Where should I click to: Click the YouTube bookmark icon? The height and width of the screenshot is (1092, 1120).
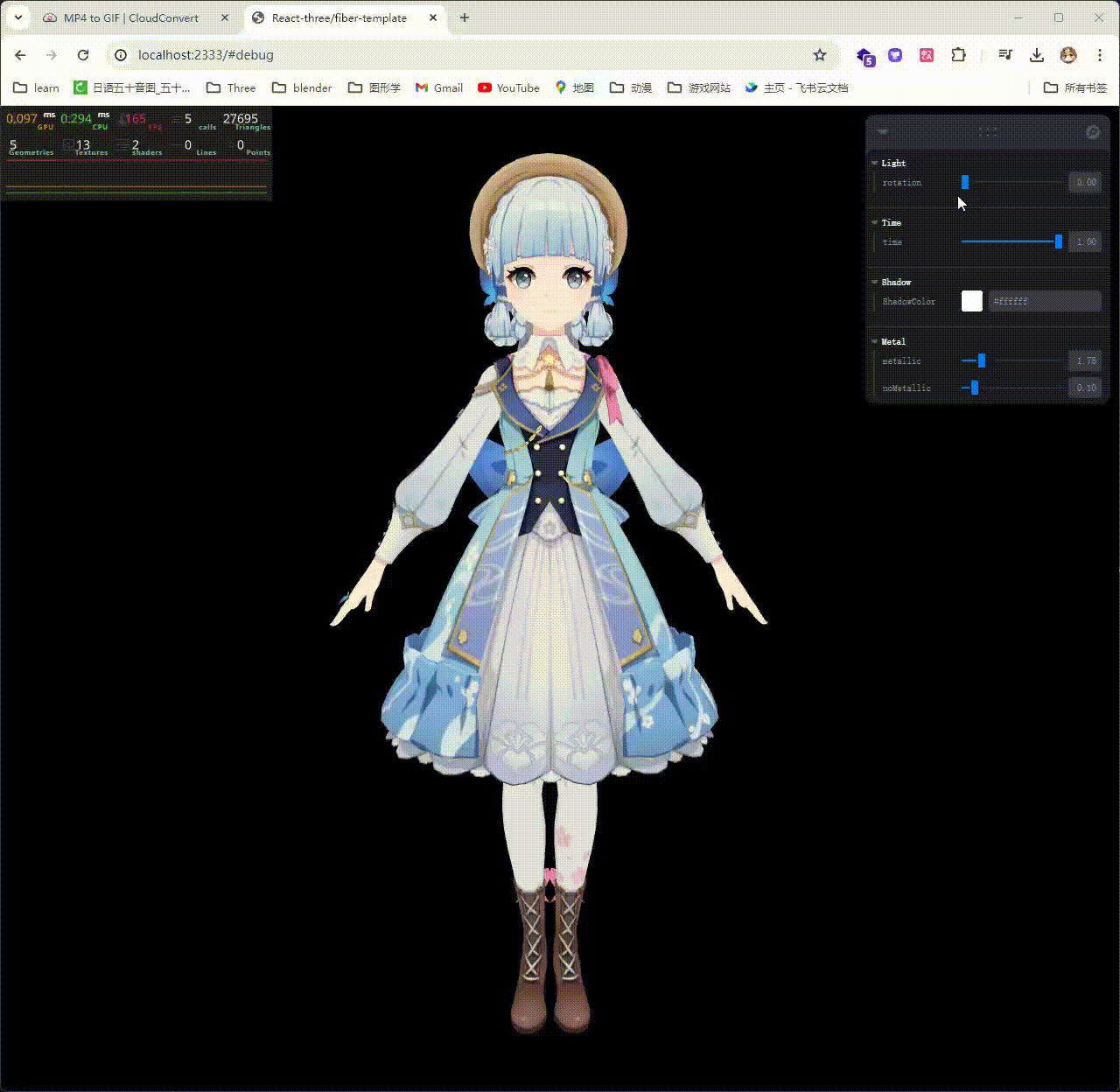[x=485, y=87]
